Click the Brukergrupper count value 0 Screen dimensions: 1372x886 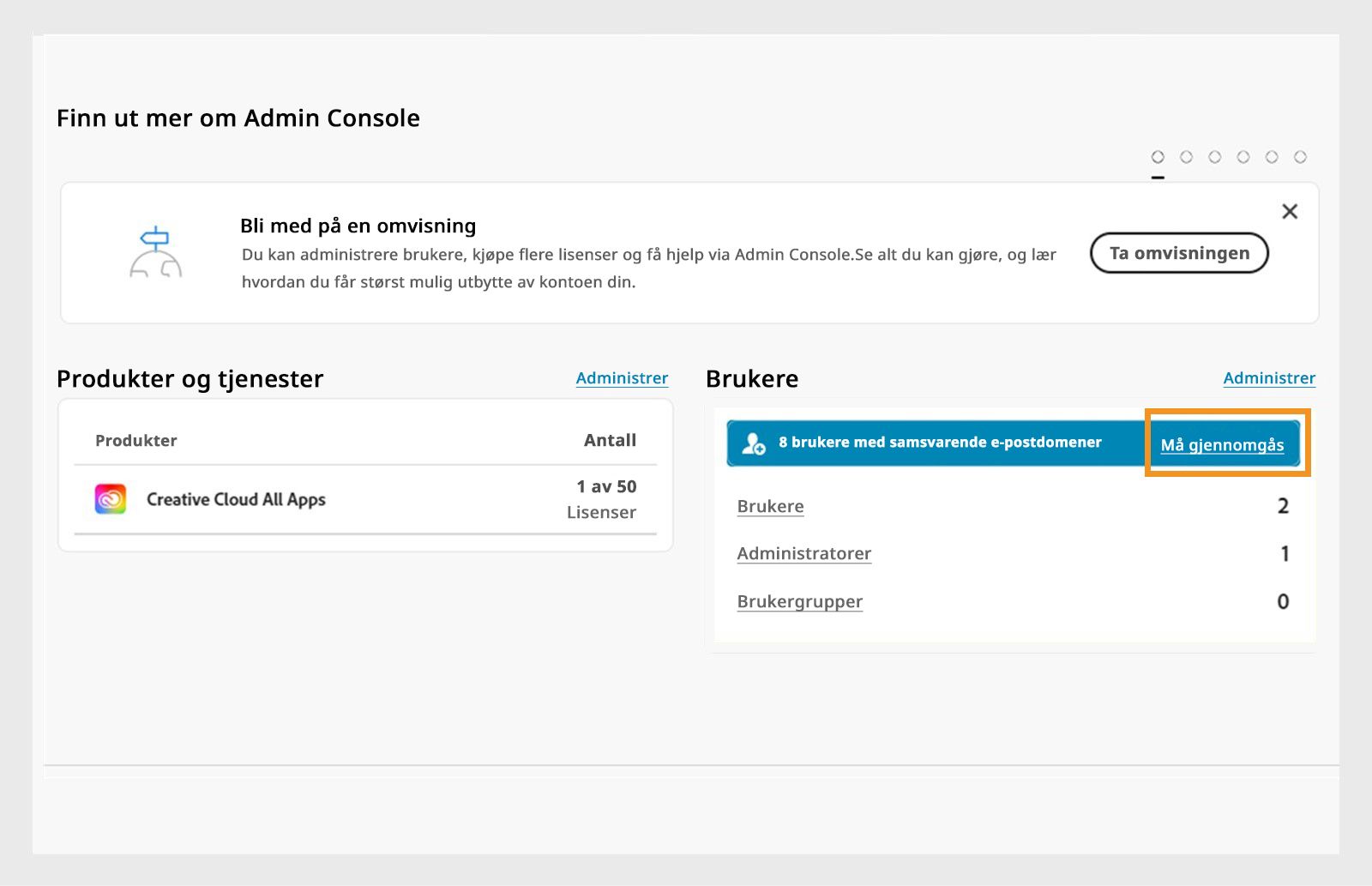pyautogui.click(x=1283, y=602)
